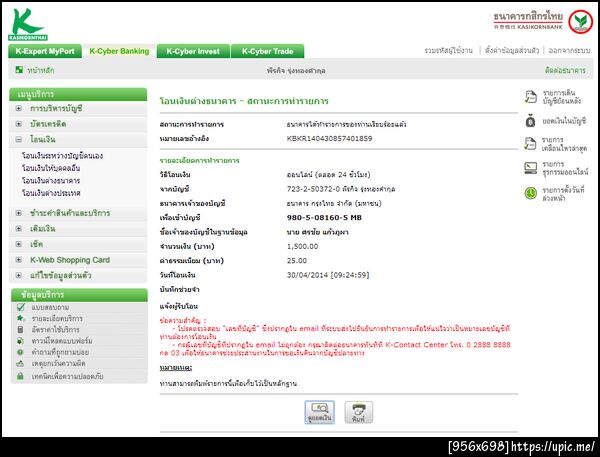Click the amount value 1,500.00
This screenshot has width=600, height=457.
pos(302,246)
